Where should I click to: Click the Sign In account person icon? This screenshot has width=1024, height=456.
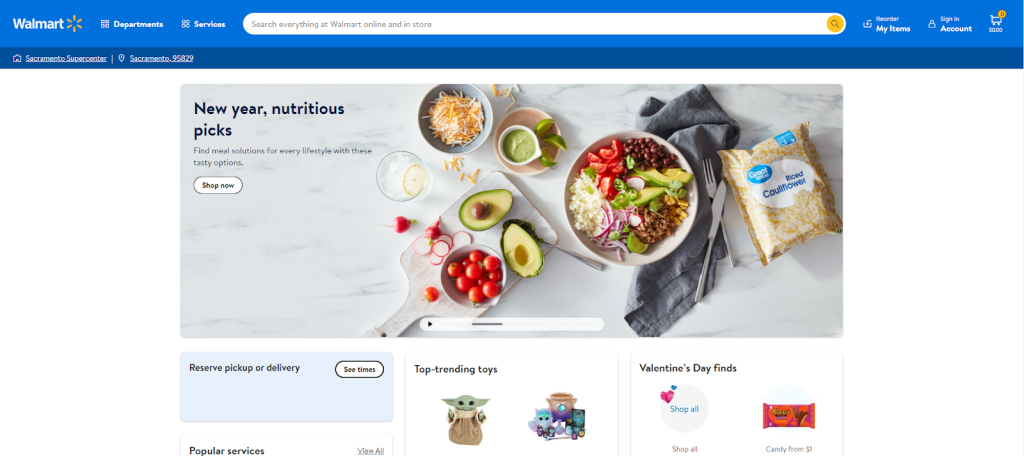[932, 24]
